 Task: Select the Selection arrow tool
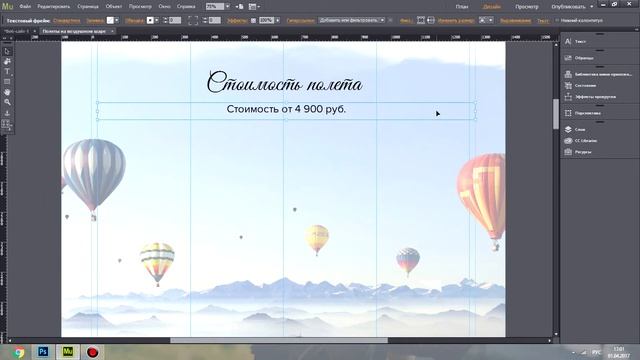tap(7, 51)
